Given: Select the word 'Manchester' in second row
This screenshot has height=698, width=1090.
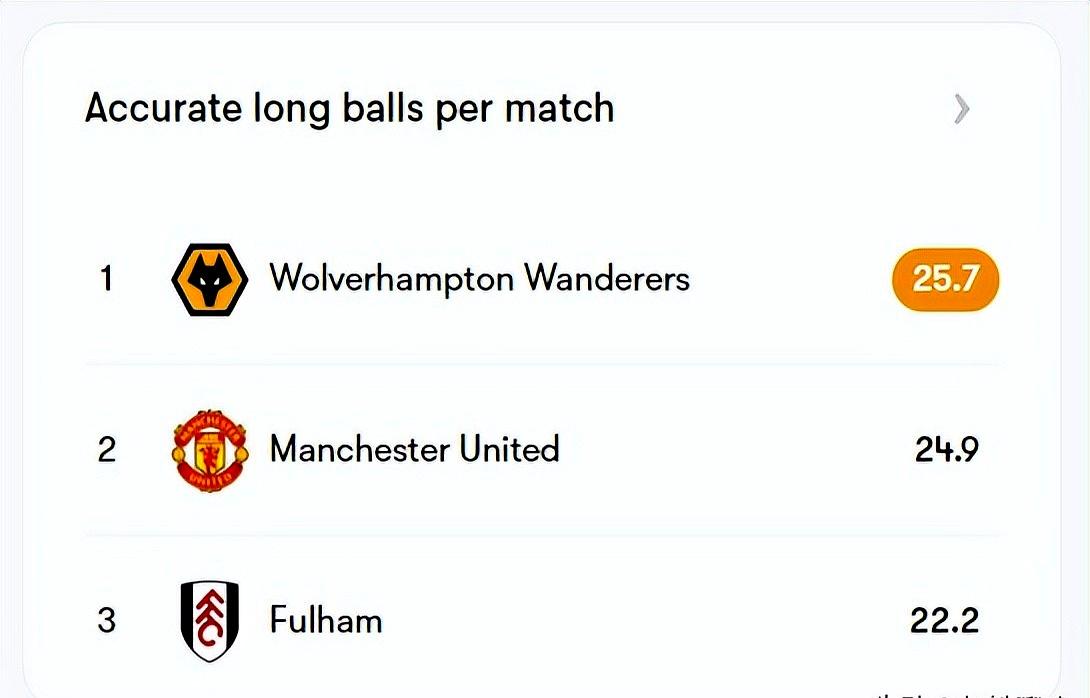Looking at the screenshot, I should (359, 449).
